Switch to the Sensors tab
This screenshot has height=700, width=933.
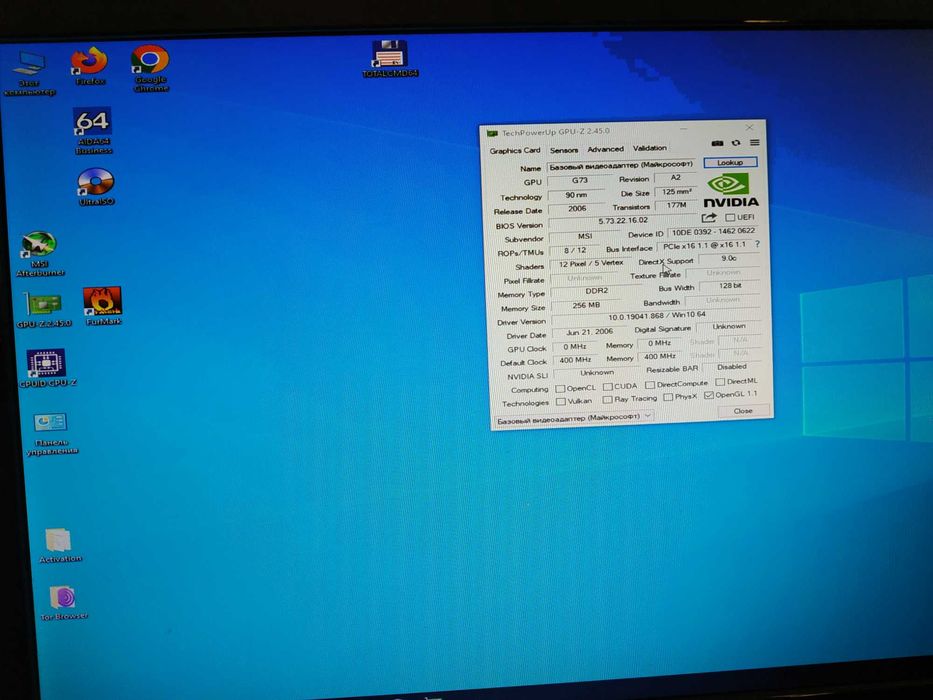click(563, 150)
